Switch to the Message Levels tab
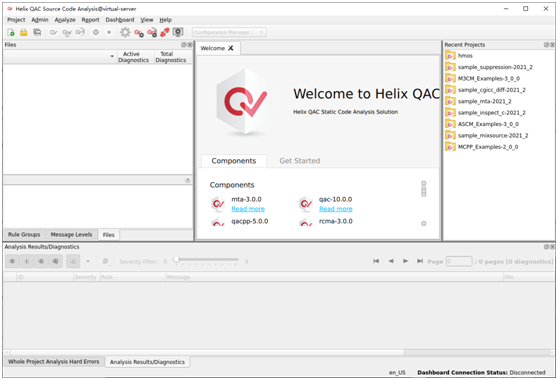The width and height of the screenshot is (558, 380). (71, 234)
